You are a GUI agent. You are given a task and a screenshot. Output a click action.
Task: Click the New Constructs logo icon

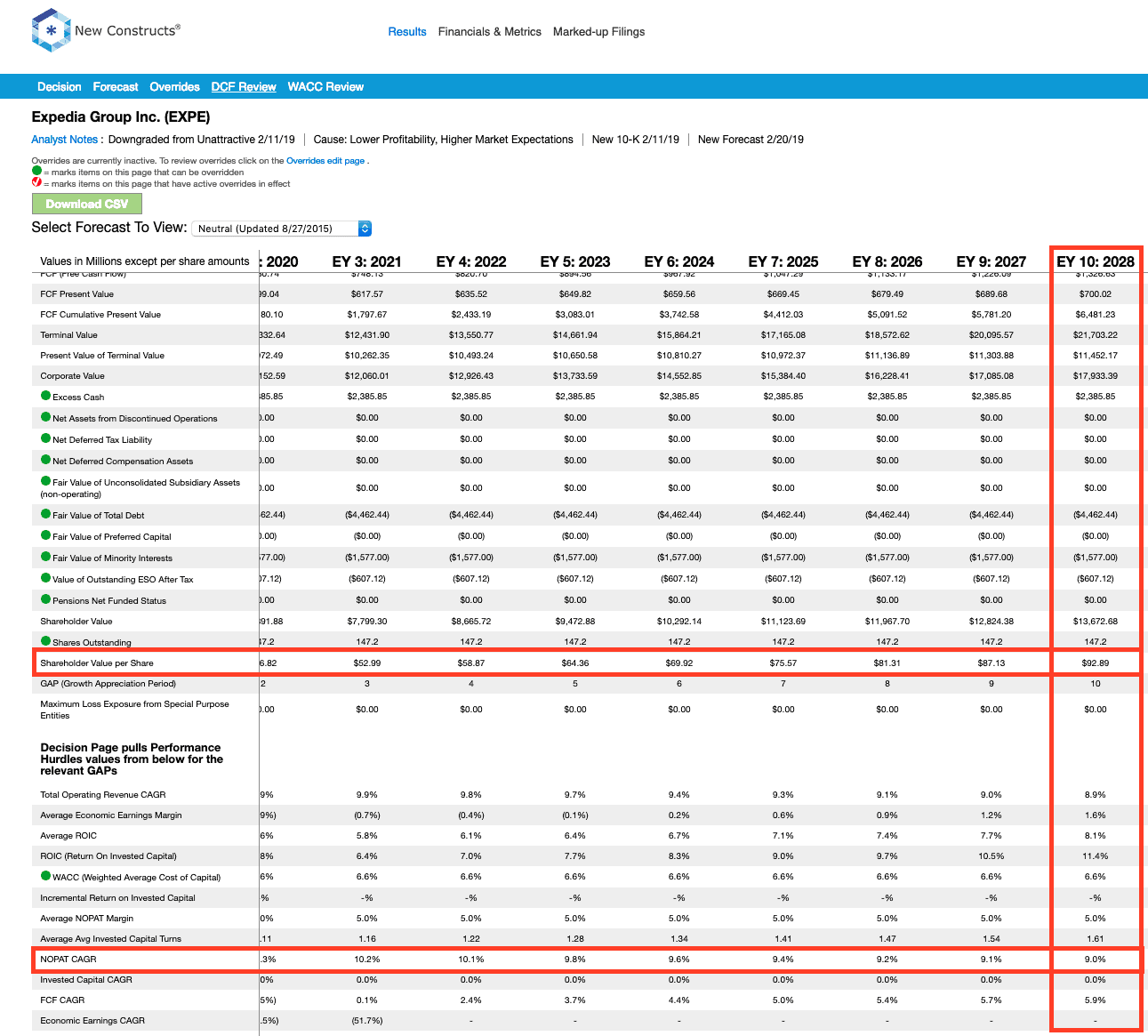coord(51,31)
